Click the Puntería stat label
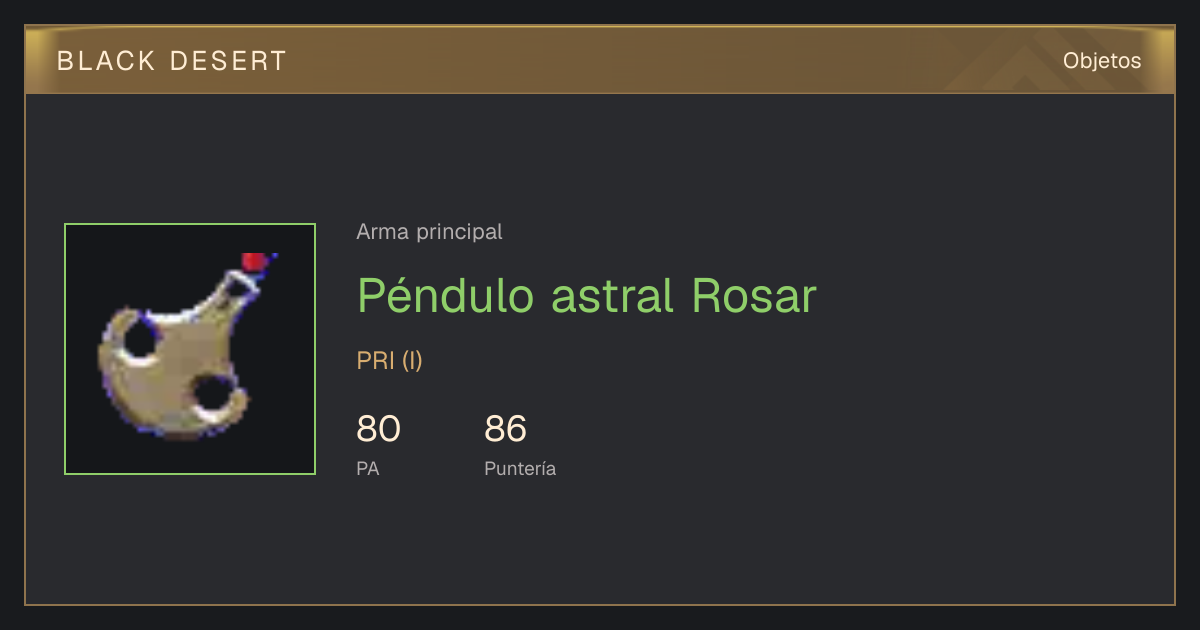Image resolution: width=1200 pixels, height=630 pixels. [x=520, y=468]
